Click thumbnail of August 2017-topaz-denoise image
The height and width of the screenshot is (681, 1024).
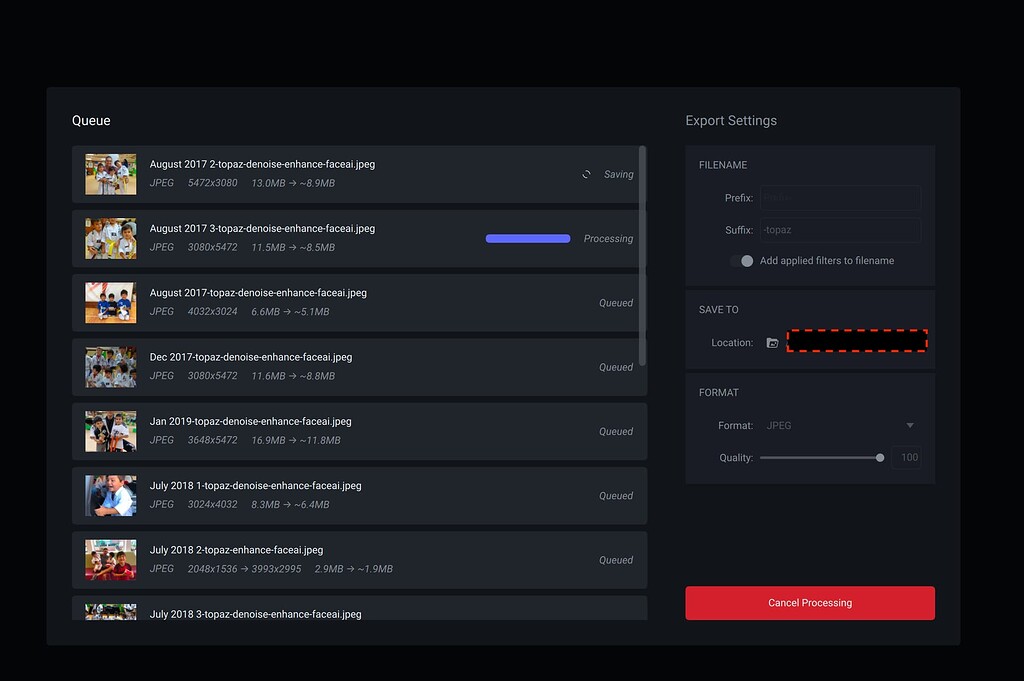point(110,303)
